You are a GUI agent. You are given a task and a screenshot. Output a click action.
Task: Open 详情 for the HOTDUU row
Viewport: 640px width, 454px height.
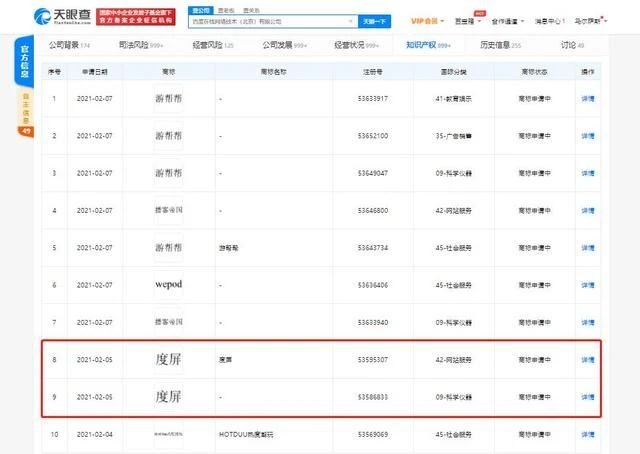588,434
